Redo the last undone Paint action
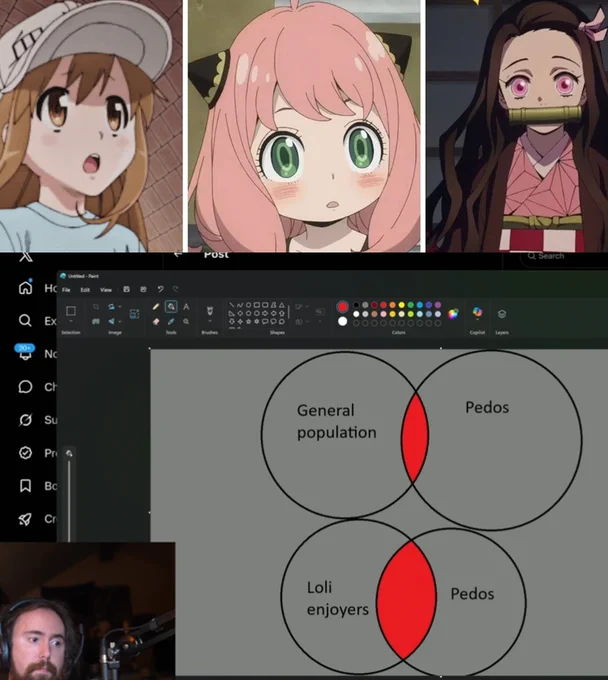 point(176,289)
